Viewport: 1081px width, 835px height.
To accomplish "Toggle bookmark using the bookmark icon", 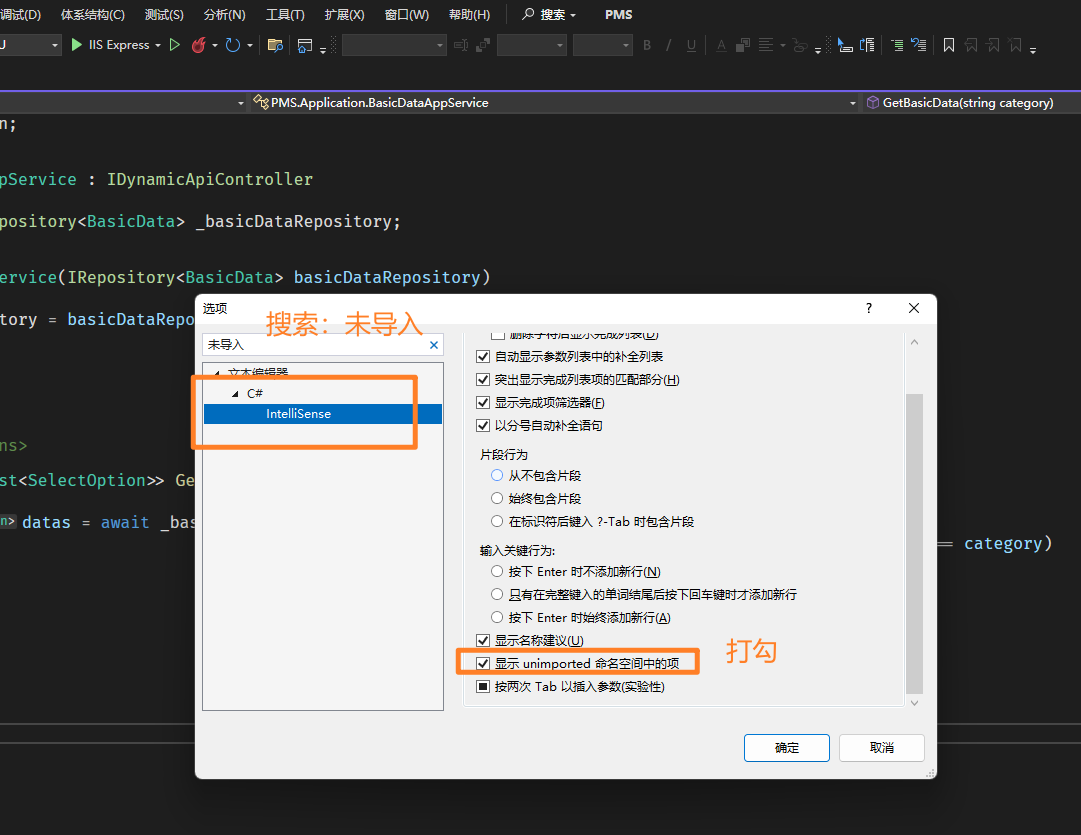I will click(949, 45).
